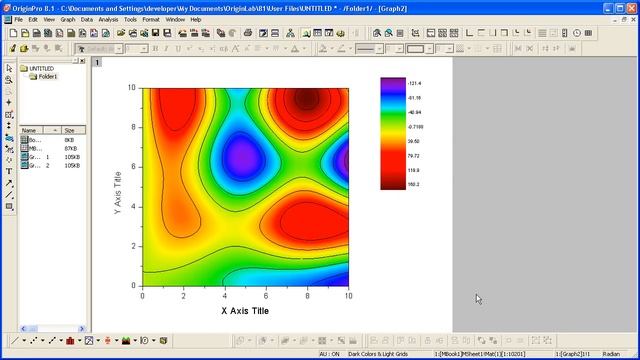Click the Add Bottom-X Left-Y layer icon

coord(469,33)
